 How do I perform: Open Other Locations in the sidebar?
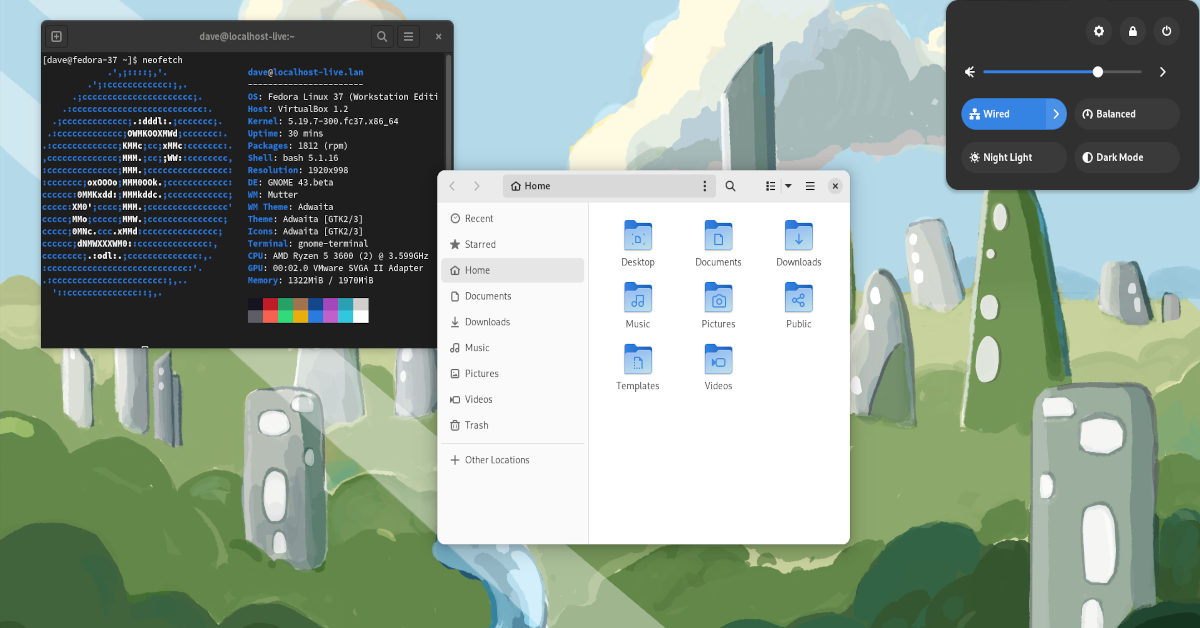pyautogui.click(x=497, y=460)
